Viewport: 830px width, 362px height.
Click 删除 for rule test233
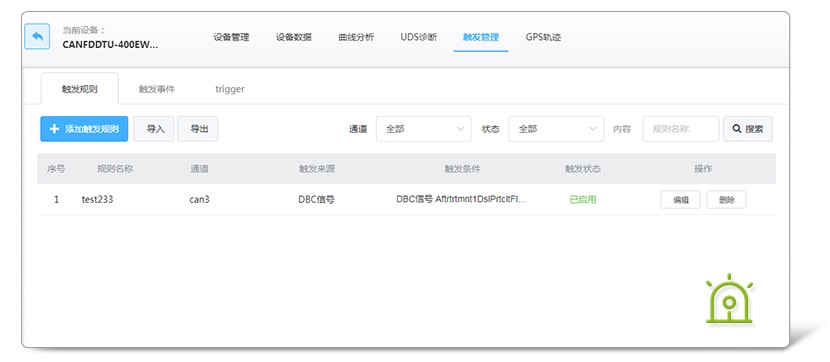[726, 200]
